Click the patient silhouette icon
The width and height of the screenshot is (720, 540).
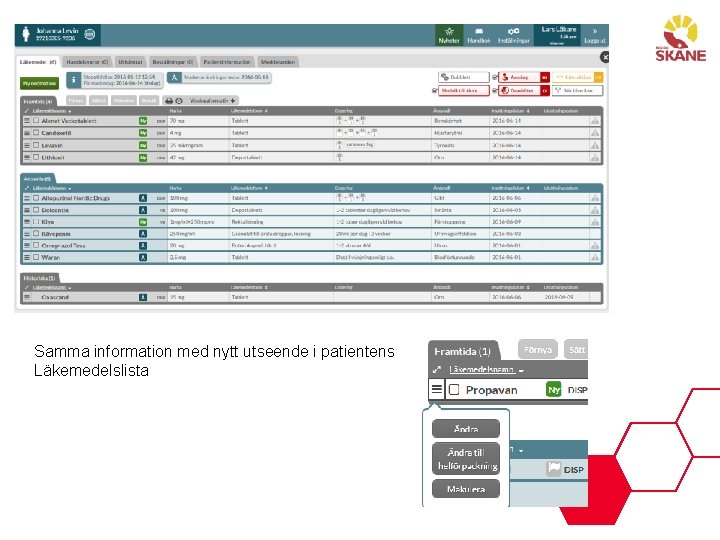pos(26,34)
